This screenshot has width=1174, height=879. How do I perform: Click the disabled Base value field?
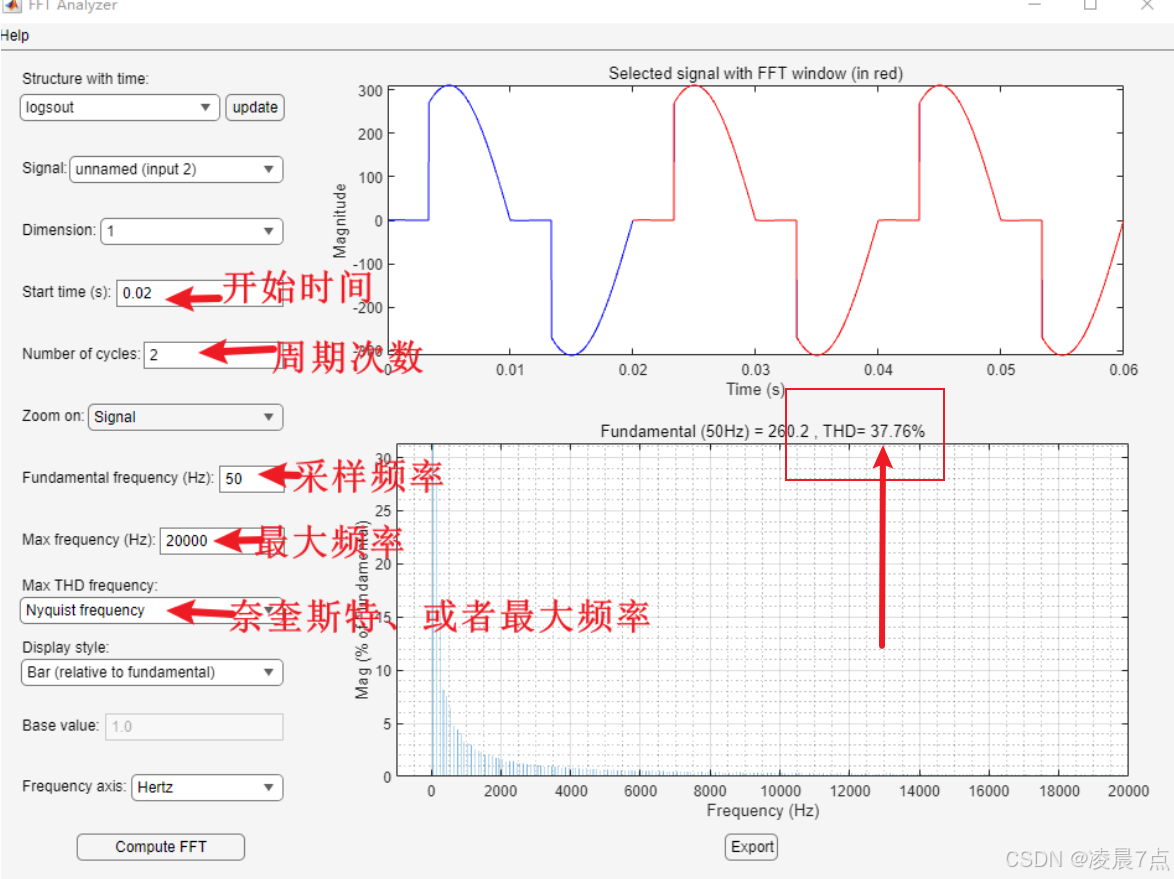tap(194, 726)
